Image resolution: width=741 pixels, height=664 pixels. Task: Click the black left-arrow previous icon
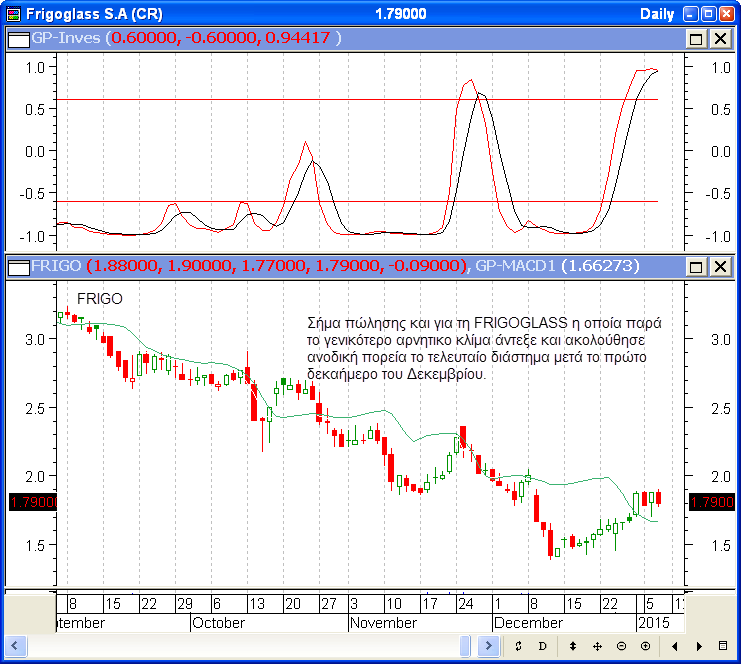(x=674, y=646)
